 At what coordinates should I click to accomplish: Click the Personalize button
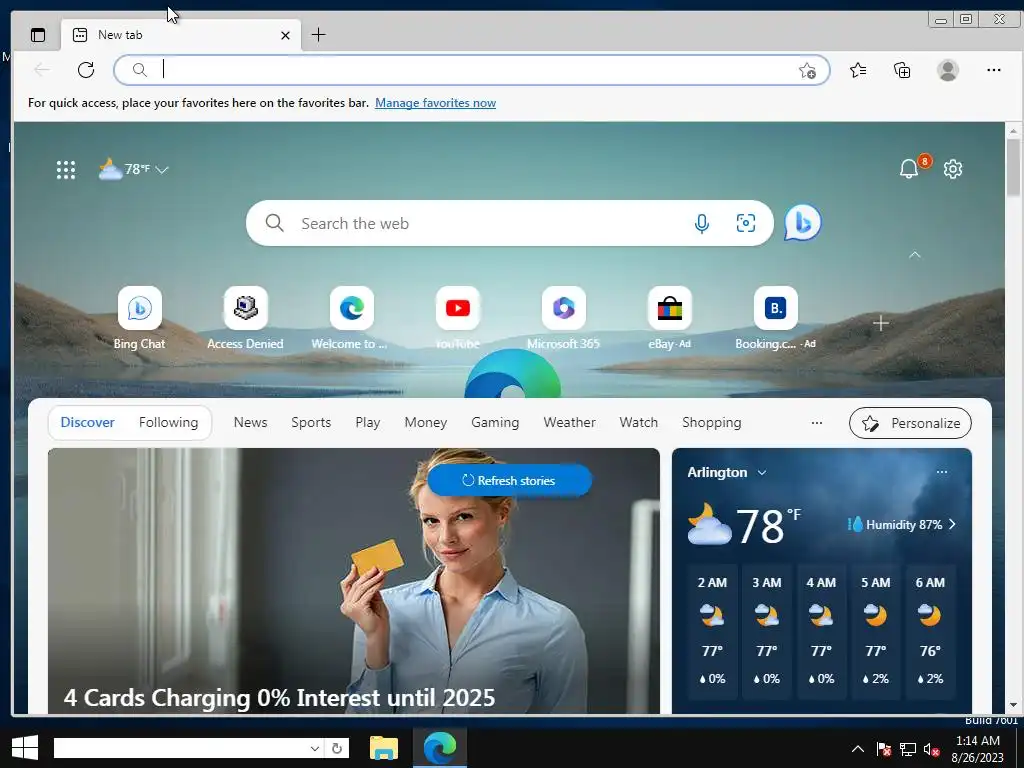tap(910, 423)
